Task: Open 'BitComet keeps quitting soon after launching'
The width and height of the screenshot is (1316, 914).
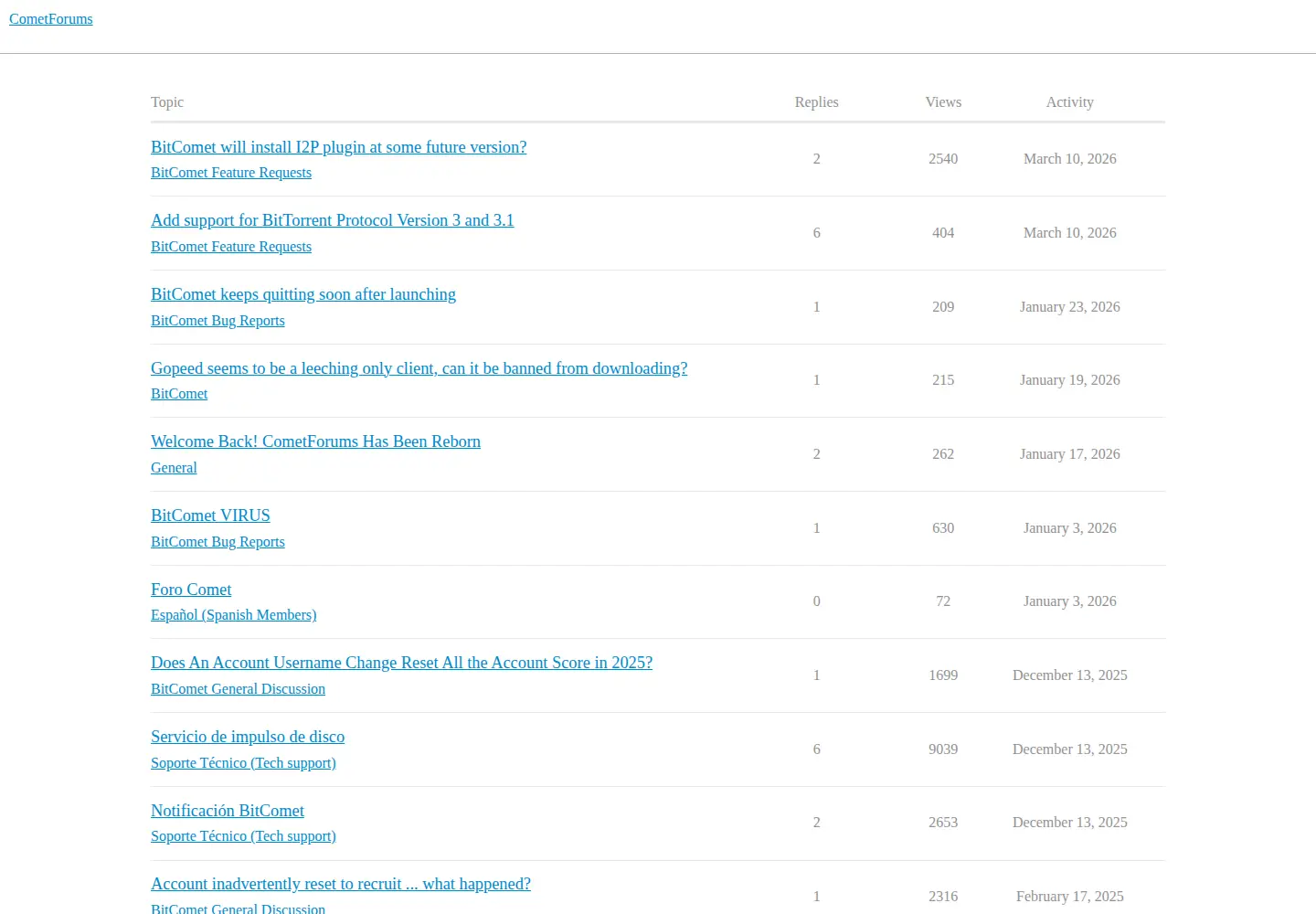Action: coord(303,294)
